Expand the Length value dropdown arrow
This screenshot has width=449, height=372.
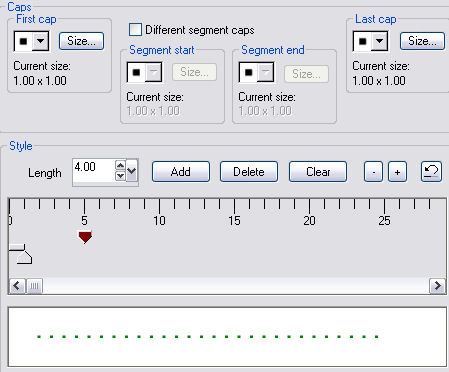pyautogui.click(x=132, y=171)
